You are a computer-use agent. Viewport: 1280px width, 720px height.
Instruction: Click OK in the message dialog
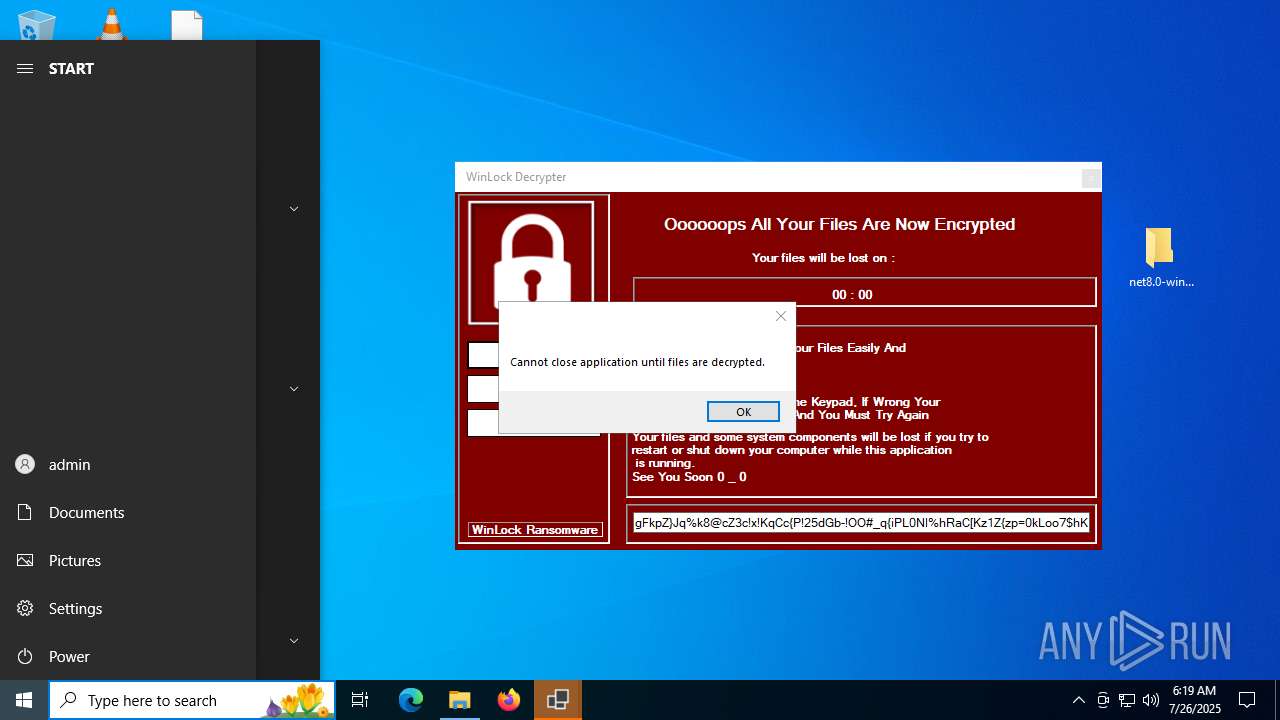click(x=743, y=412)
